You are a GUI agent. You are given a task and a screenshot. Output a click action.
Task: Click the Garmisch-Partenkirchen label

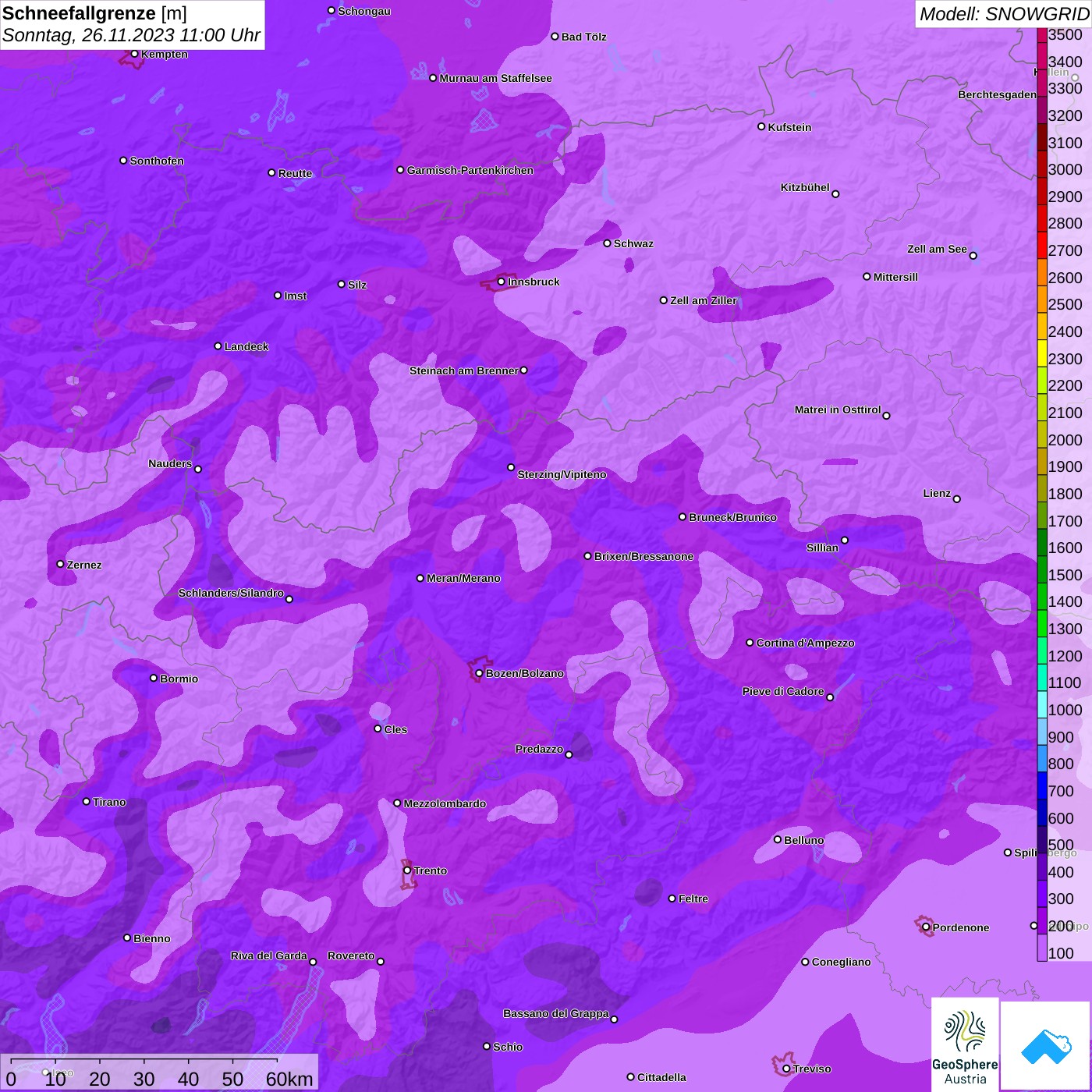coord(470,170)
